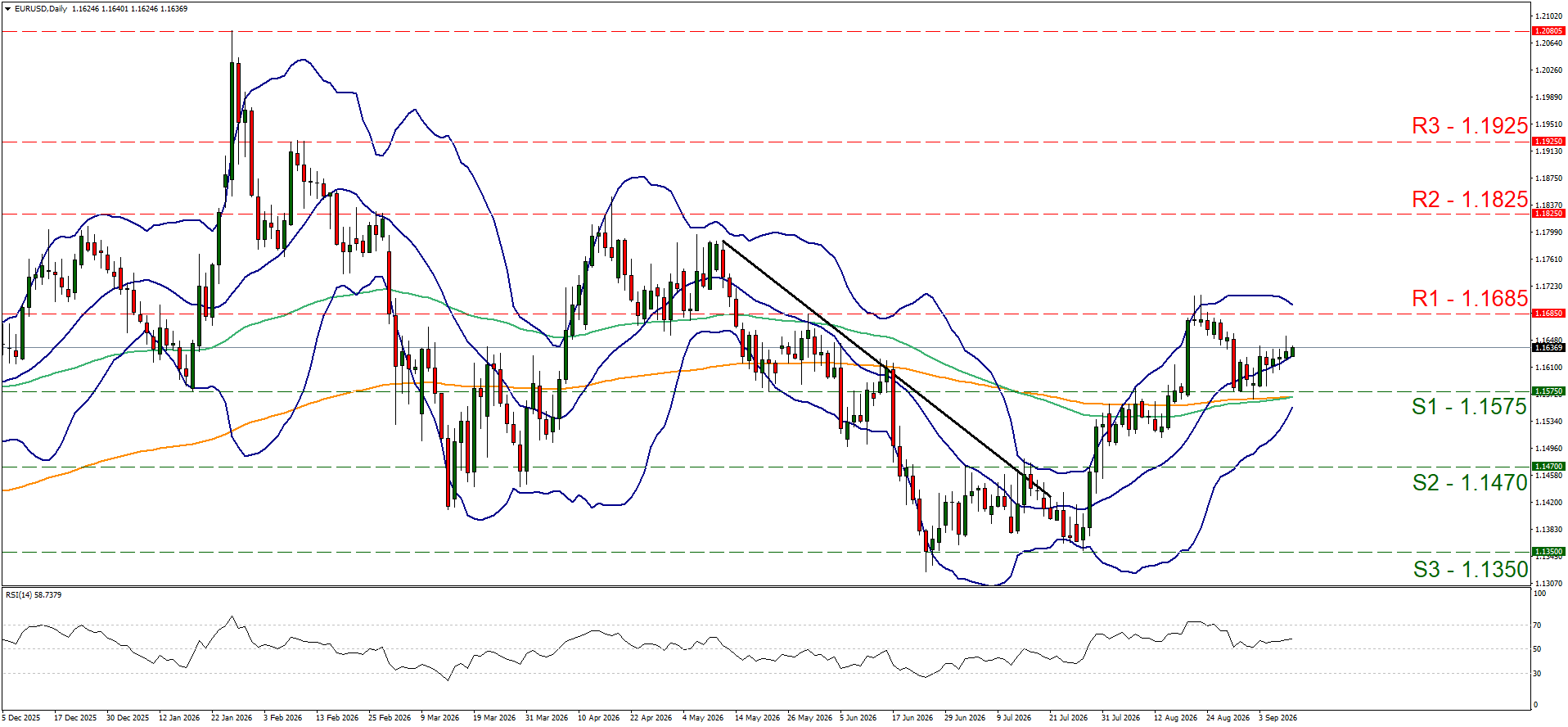The height and width of the screenshot is (727, 1568).
Task: Click the 1.15340 price axis label
Action: tap(1548, 422)
